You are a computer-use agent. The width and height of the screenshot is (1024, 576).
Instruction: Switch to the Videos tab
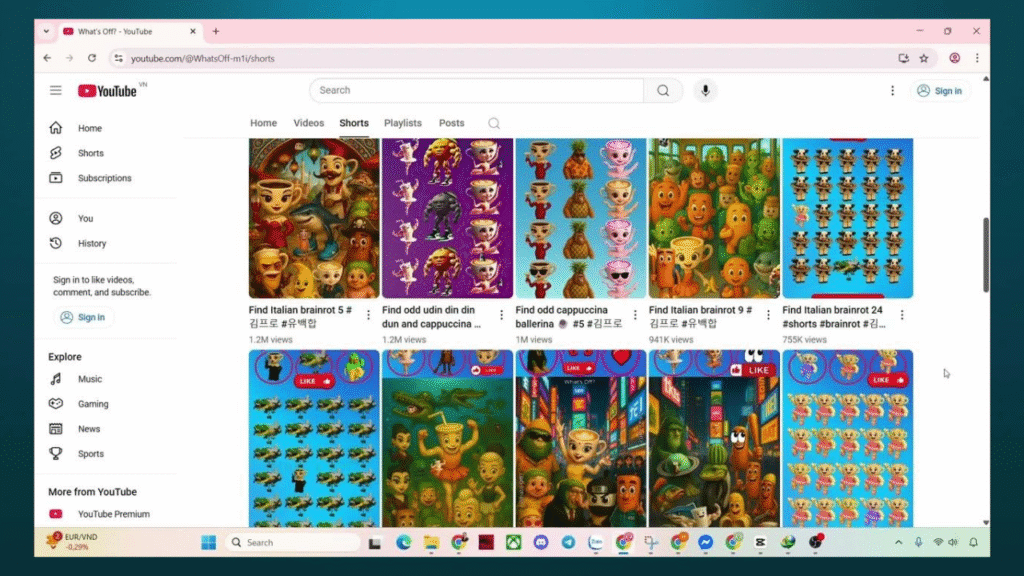point(308,123)
